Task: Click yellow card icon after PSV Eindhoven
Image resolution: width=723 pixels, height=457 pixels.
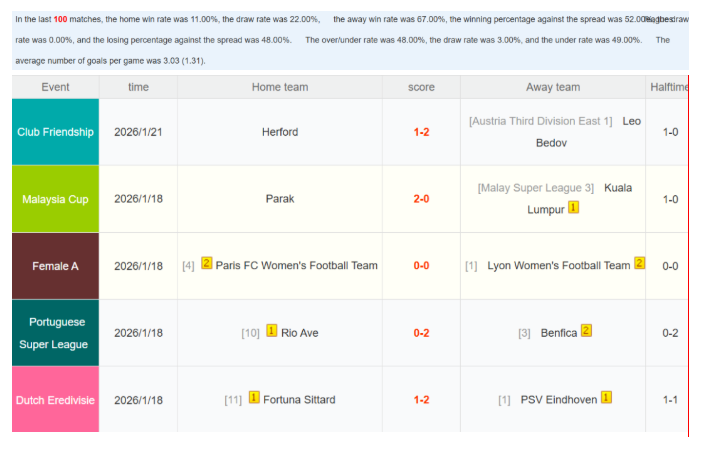Action: click(x=606, y=398)
